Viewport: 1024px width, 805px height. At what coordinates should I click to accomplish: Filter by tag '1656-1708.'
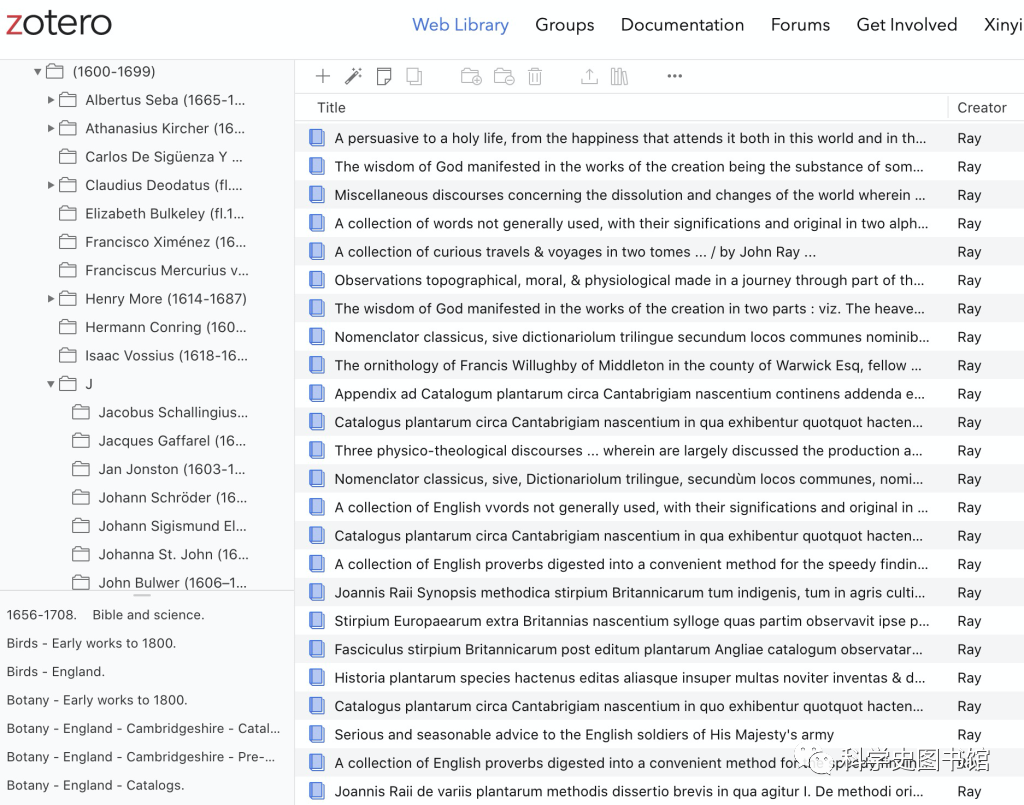point(41,614)
